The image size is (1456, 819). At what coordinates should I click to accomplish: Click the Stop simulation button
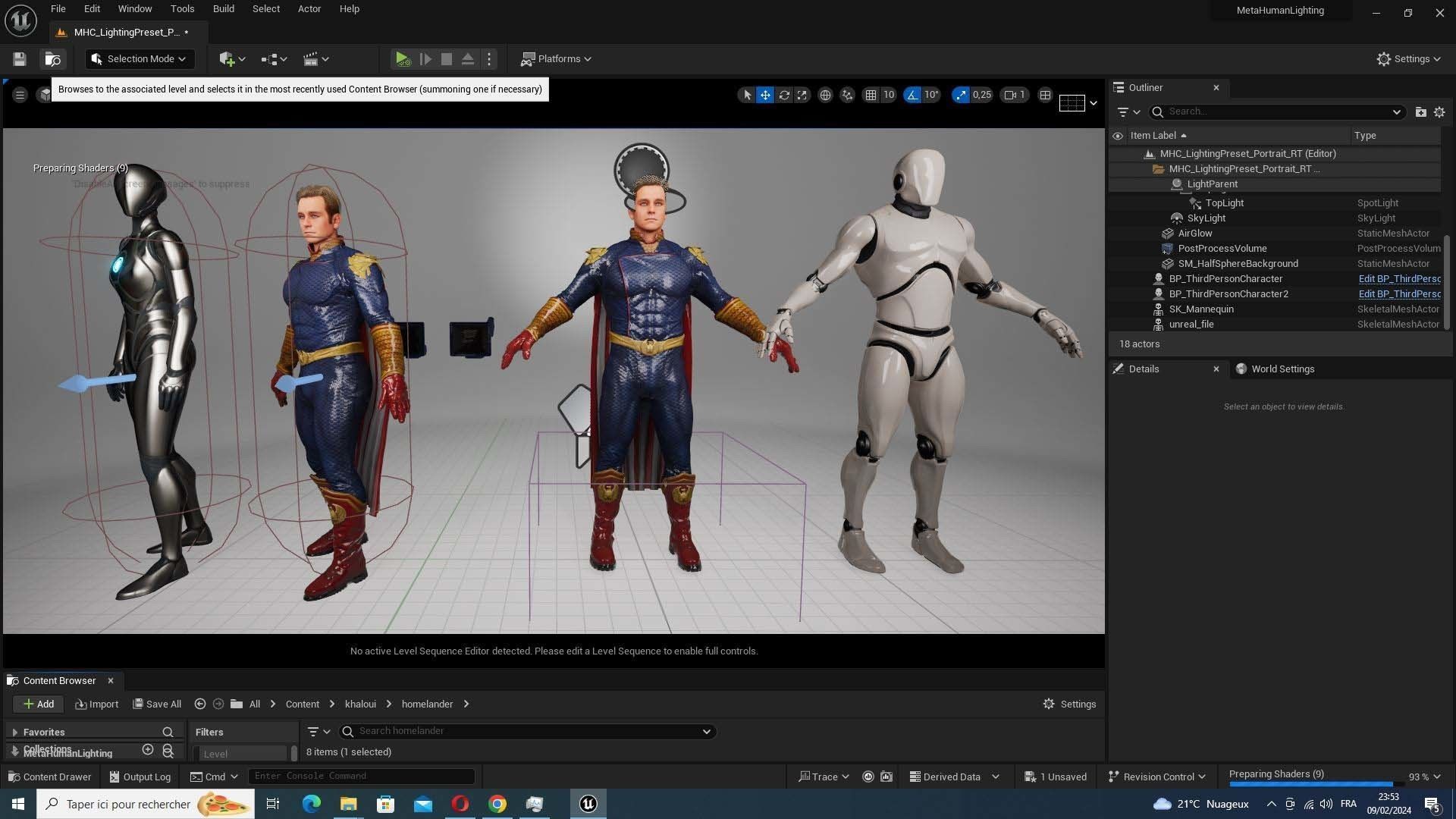pos(447,59)
